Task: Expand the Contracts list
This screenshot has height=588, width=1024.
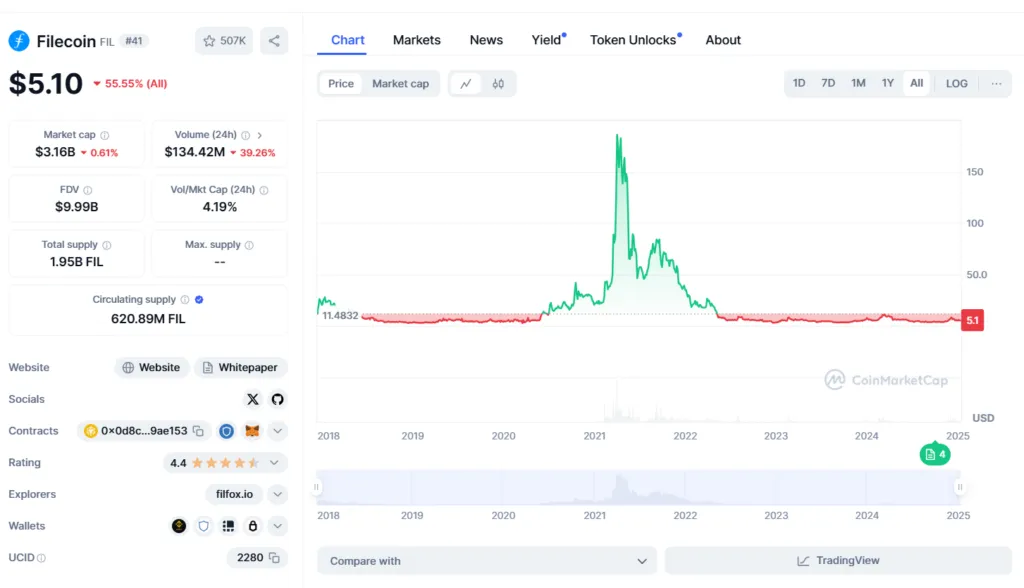Action: 277,431
